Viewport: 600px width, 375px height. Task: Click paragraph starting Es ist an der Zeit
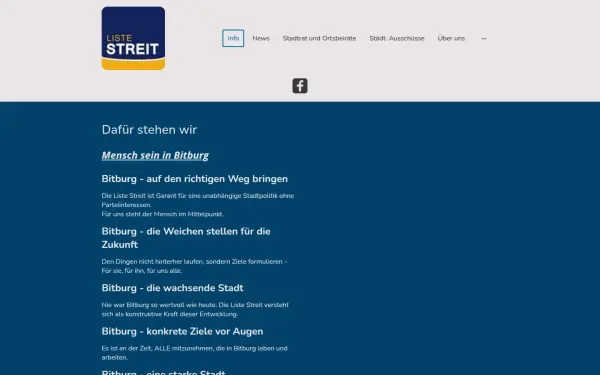point(194,353)
